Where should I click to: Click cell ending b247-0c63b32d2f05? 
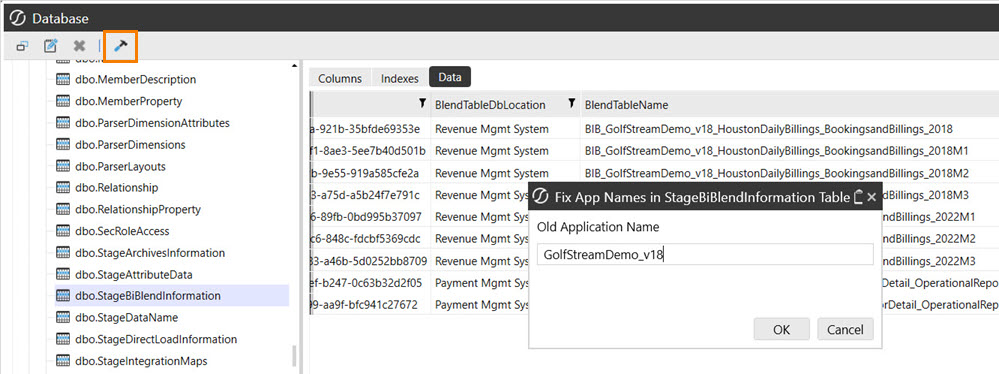[x=370, y=283]
